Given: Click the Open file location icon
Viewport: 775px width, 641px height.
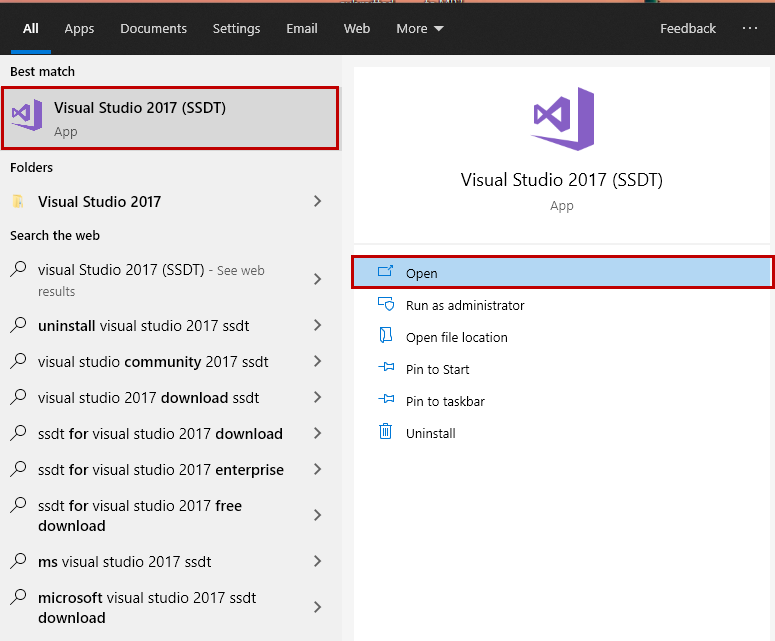Looking at the screenshot, I should click(x=385, y=337).
